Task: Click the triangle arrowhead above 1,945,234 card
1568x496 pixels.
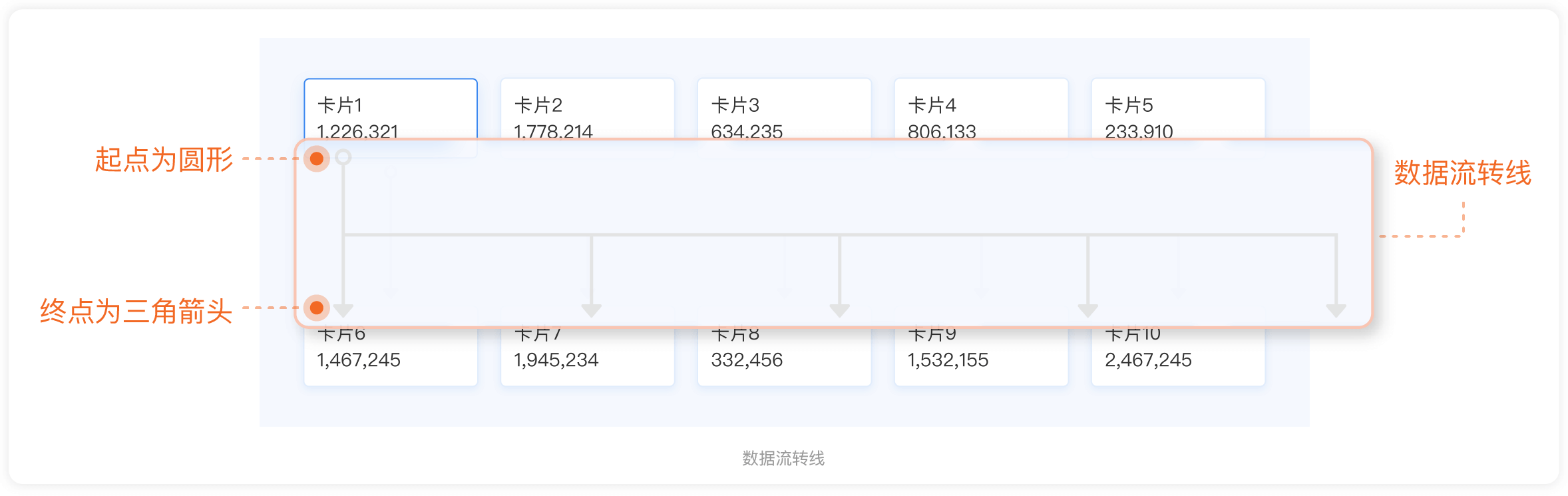Action: point(592,310)
